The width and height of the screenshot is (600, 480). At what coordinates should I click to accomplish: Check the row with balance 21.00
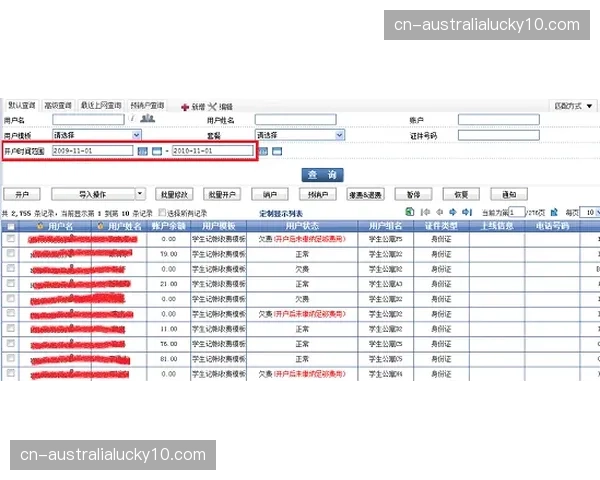pyautogui.click(x=11, y=283)
